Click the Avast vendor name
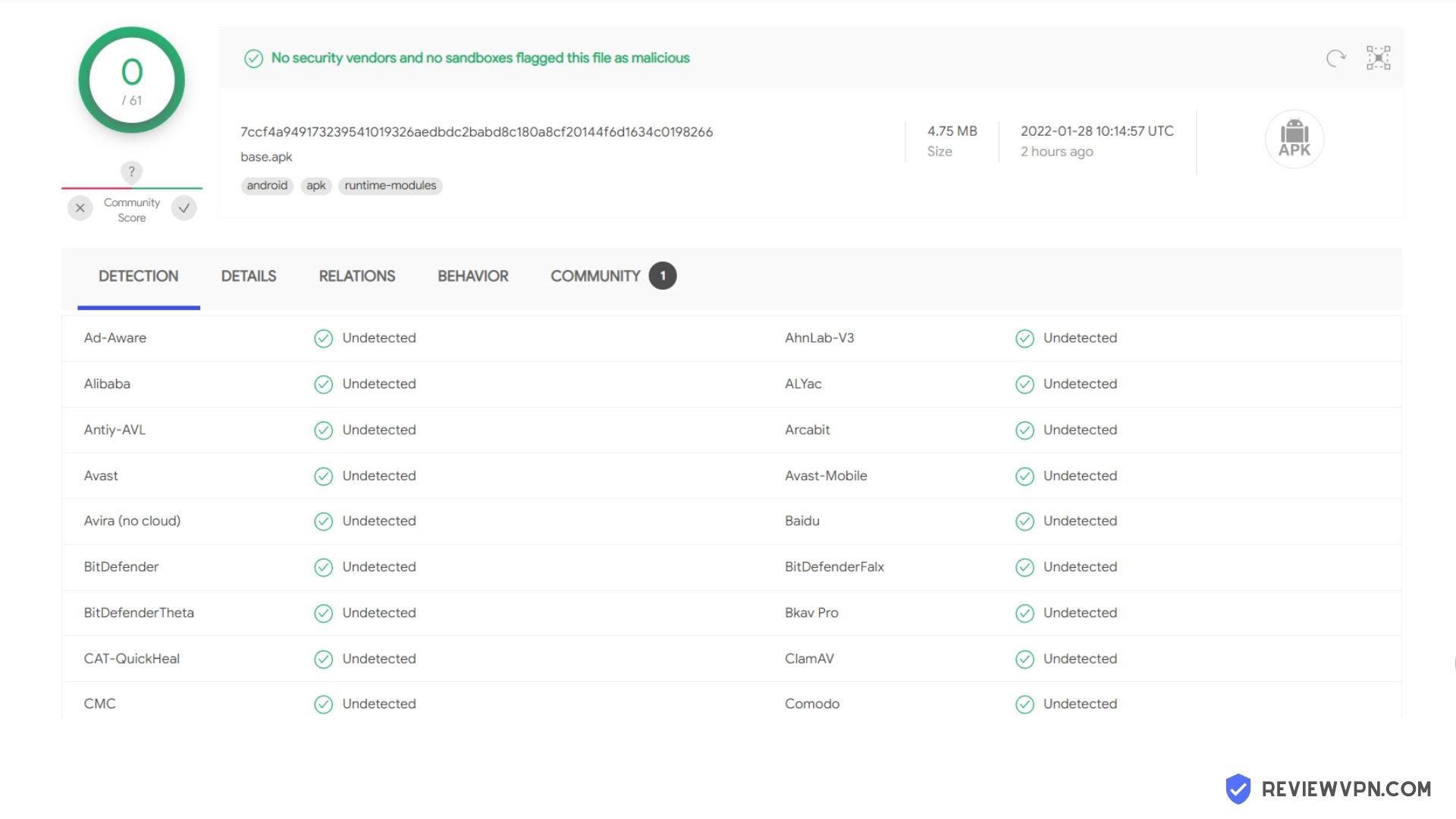 coord(101,476)
